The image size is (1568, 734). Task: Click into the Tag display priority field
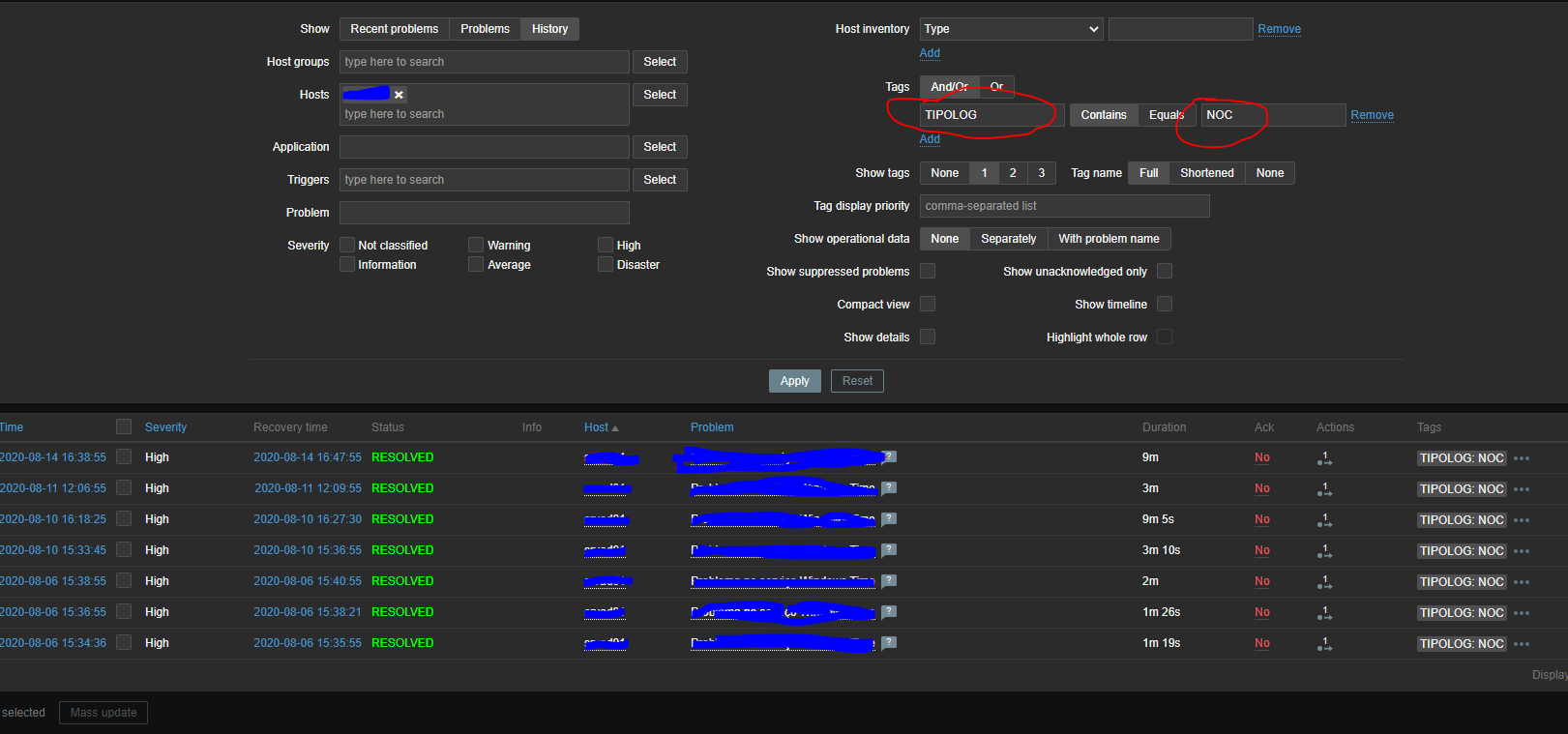coord(1064,206)
